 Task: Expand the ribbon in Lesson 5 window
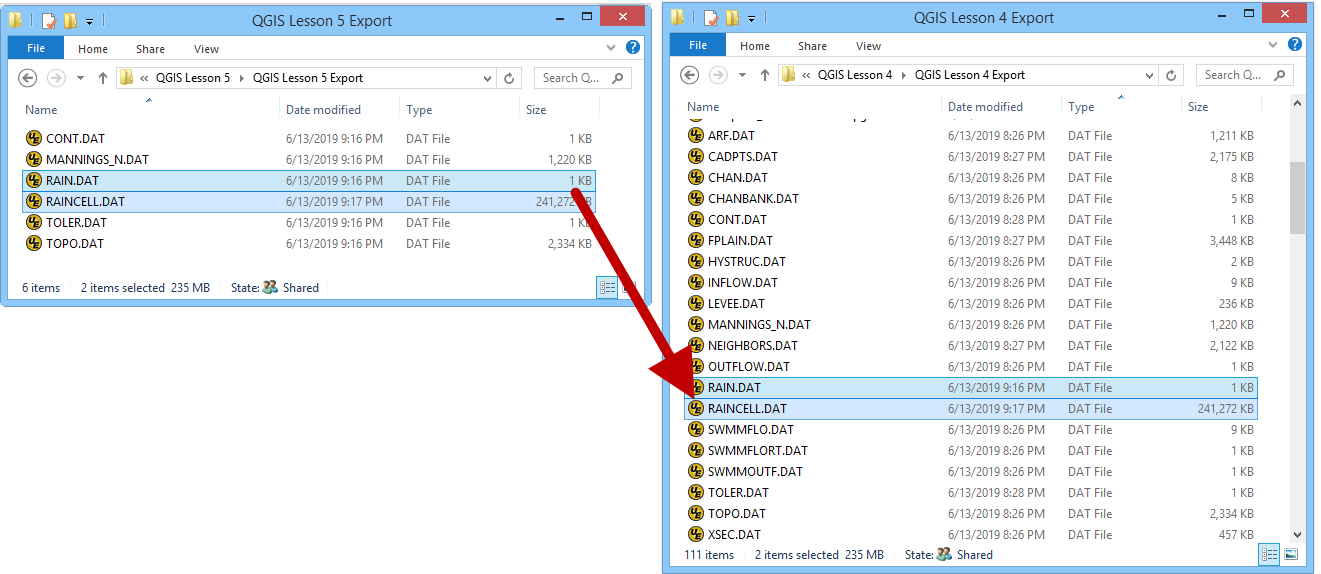[612, 48]
